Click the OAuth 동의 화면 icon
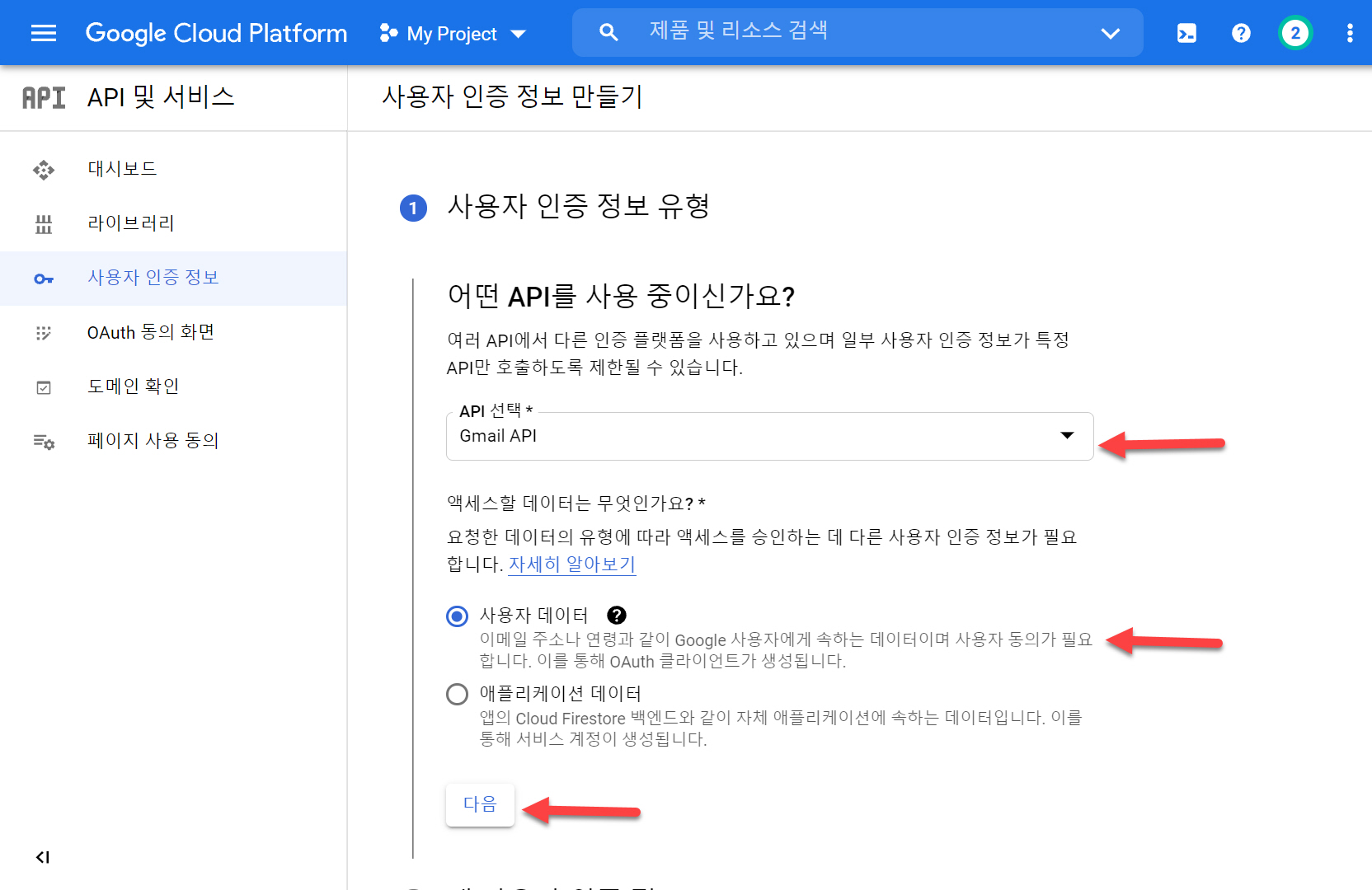This screenshot has width=1372, height=890. 43,332
